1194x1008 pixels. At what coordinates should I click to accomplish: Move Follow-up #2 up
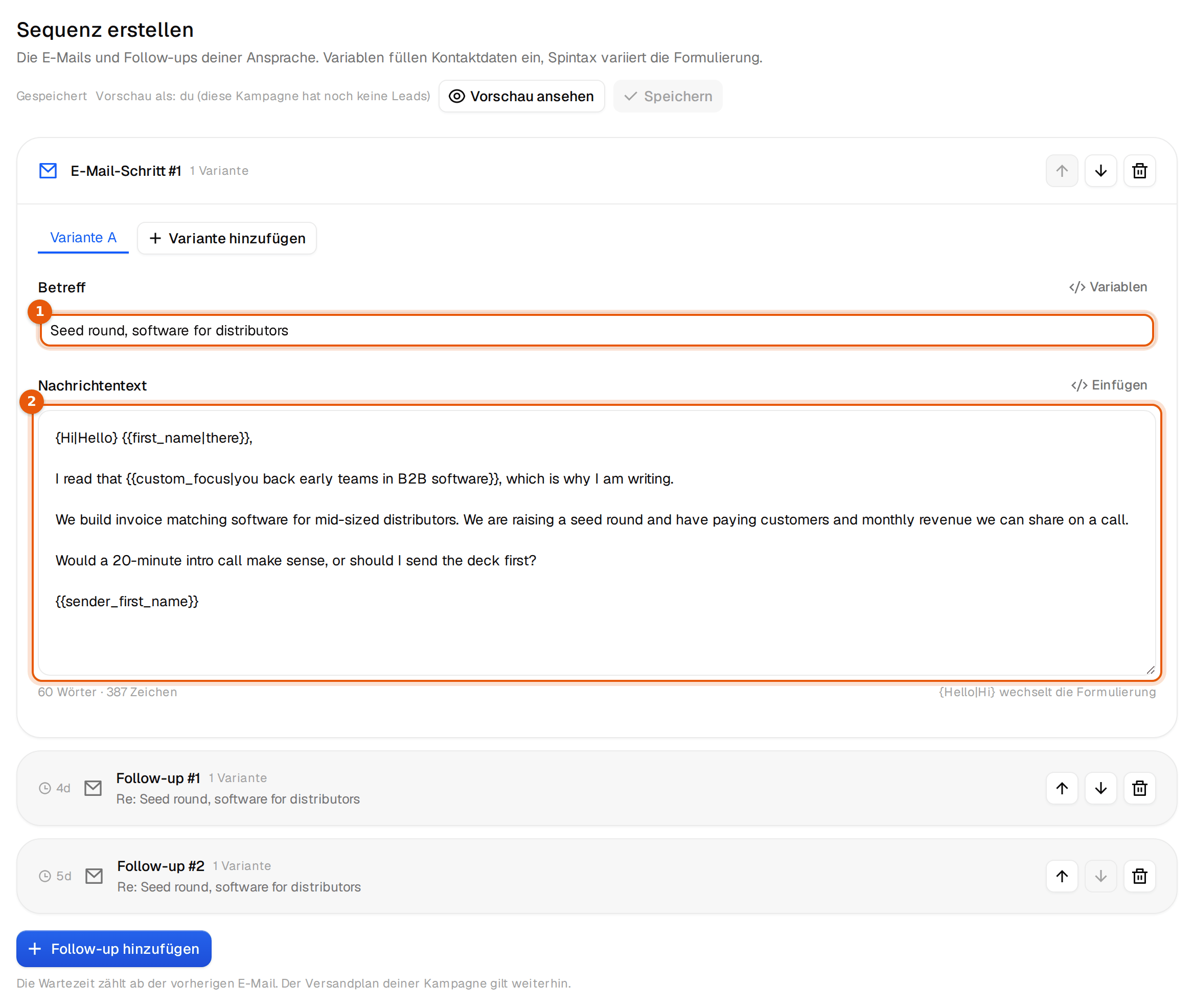click(1062, 876)
